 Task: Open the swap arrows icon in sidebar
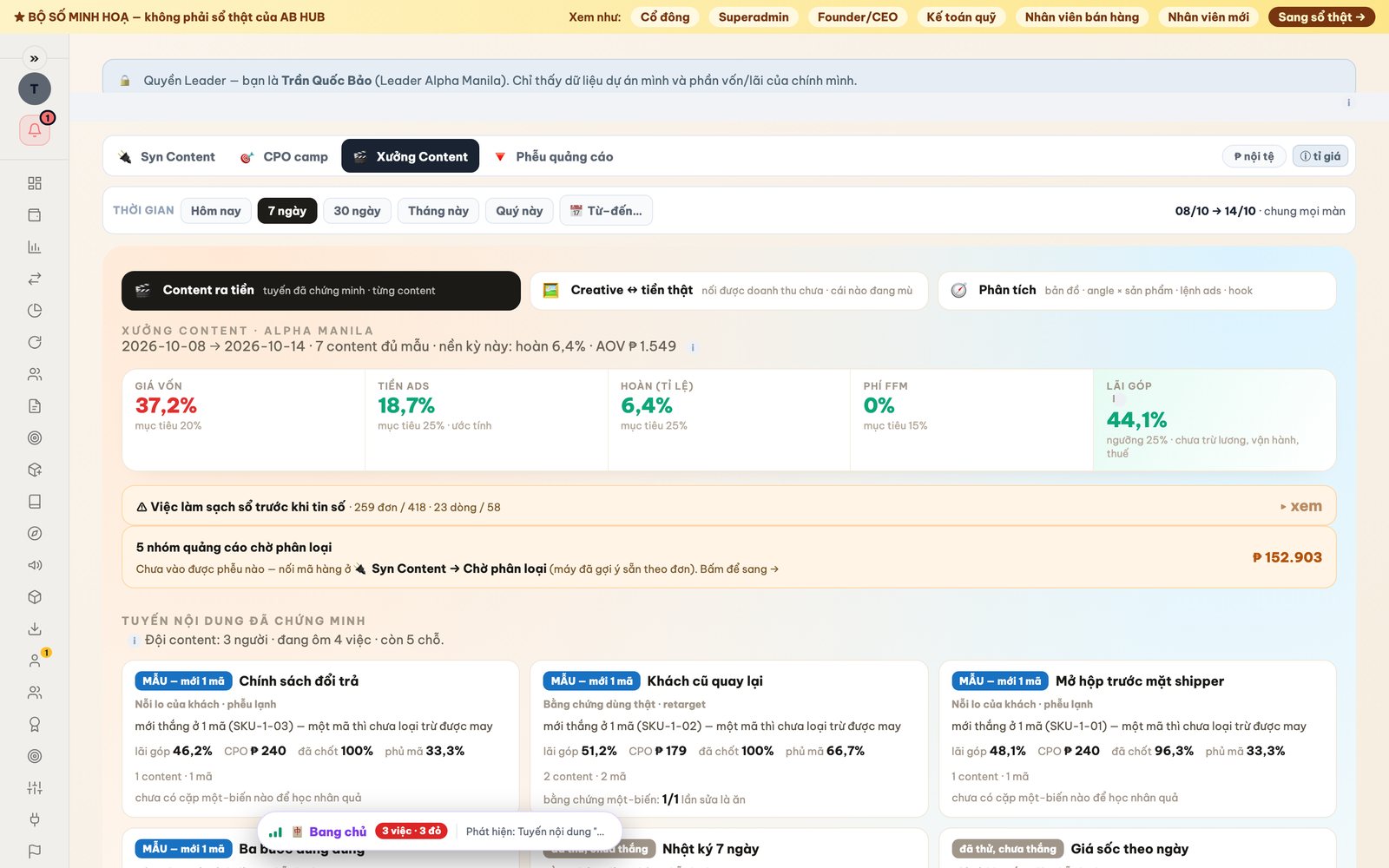(x=35, y=279)
